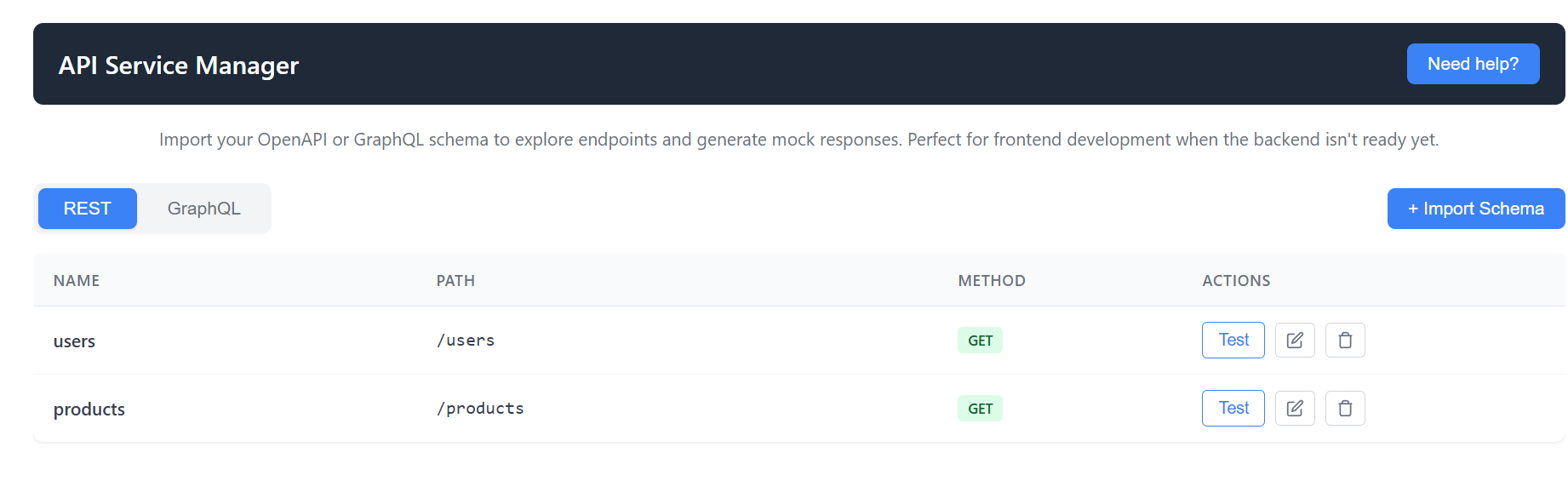Delete the users endpoint via trash icon
Image resolution: width=1568 pixels, height=481 pixels.
pos(1345,341)
